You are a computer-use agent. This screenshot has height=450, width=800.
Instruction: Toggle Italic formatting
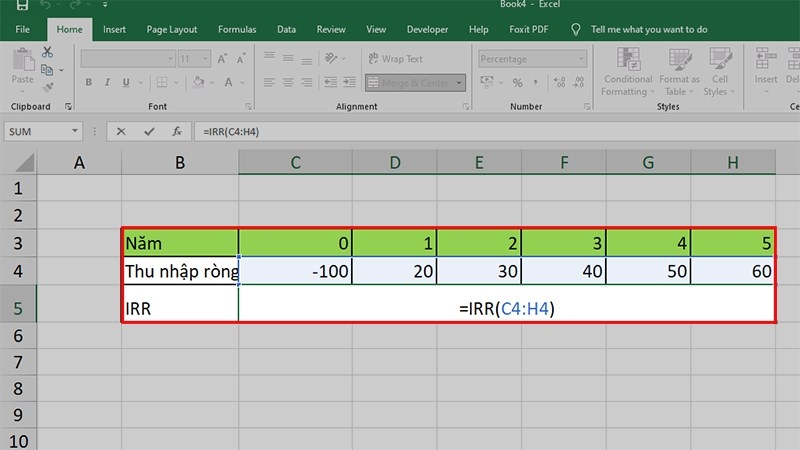coord(107,82)
